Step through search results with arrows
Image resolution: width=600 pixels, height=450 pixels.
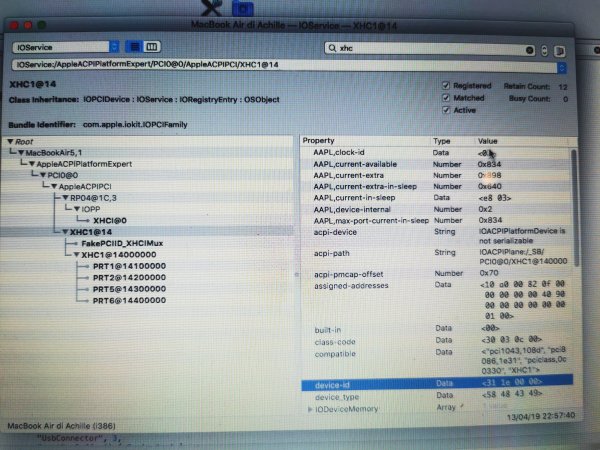click(x=544, y=51)
